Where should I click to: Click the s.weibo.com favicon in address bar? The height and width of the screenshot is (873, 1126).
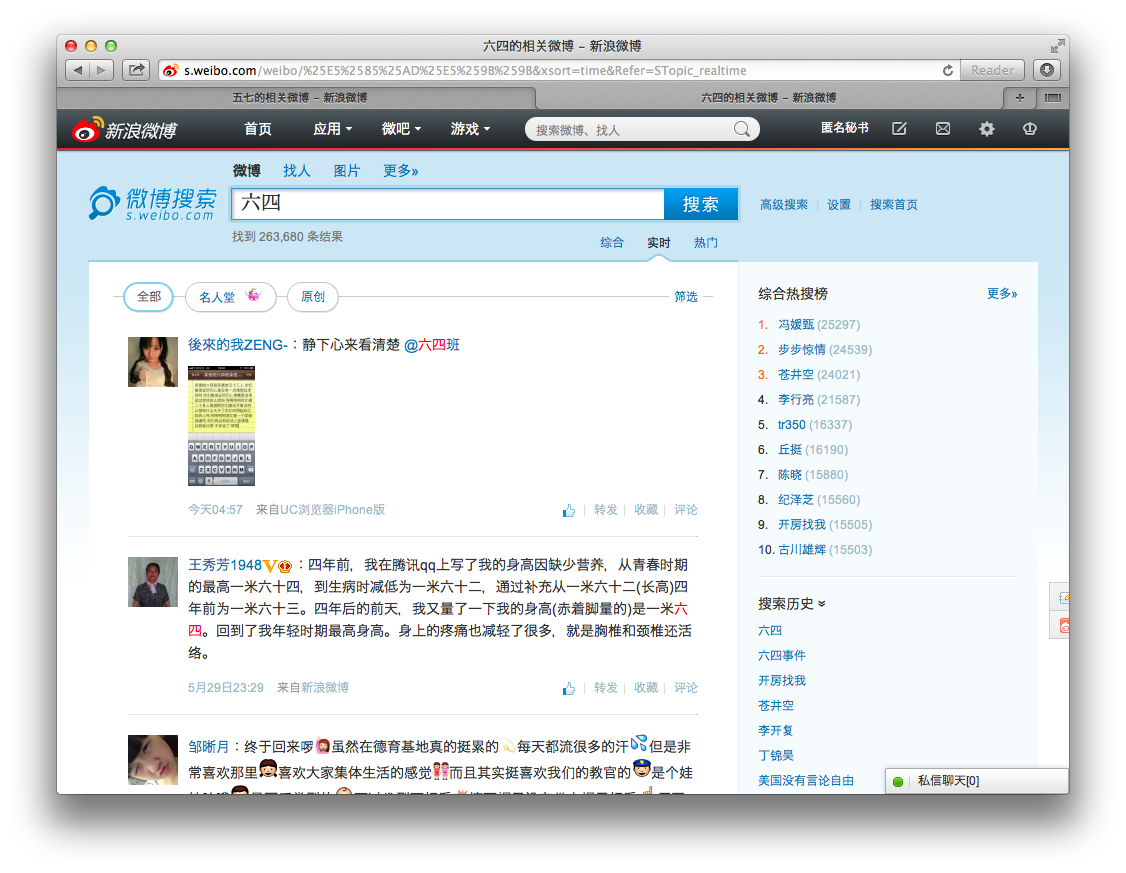170,70
